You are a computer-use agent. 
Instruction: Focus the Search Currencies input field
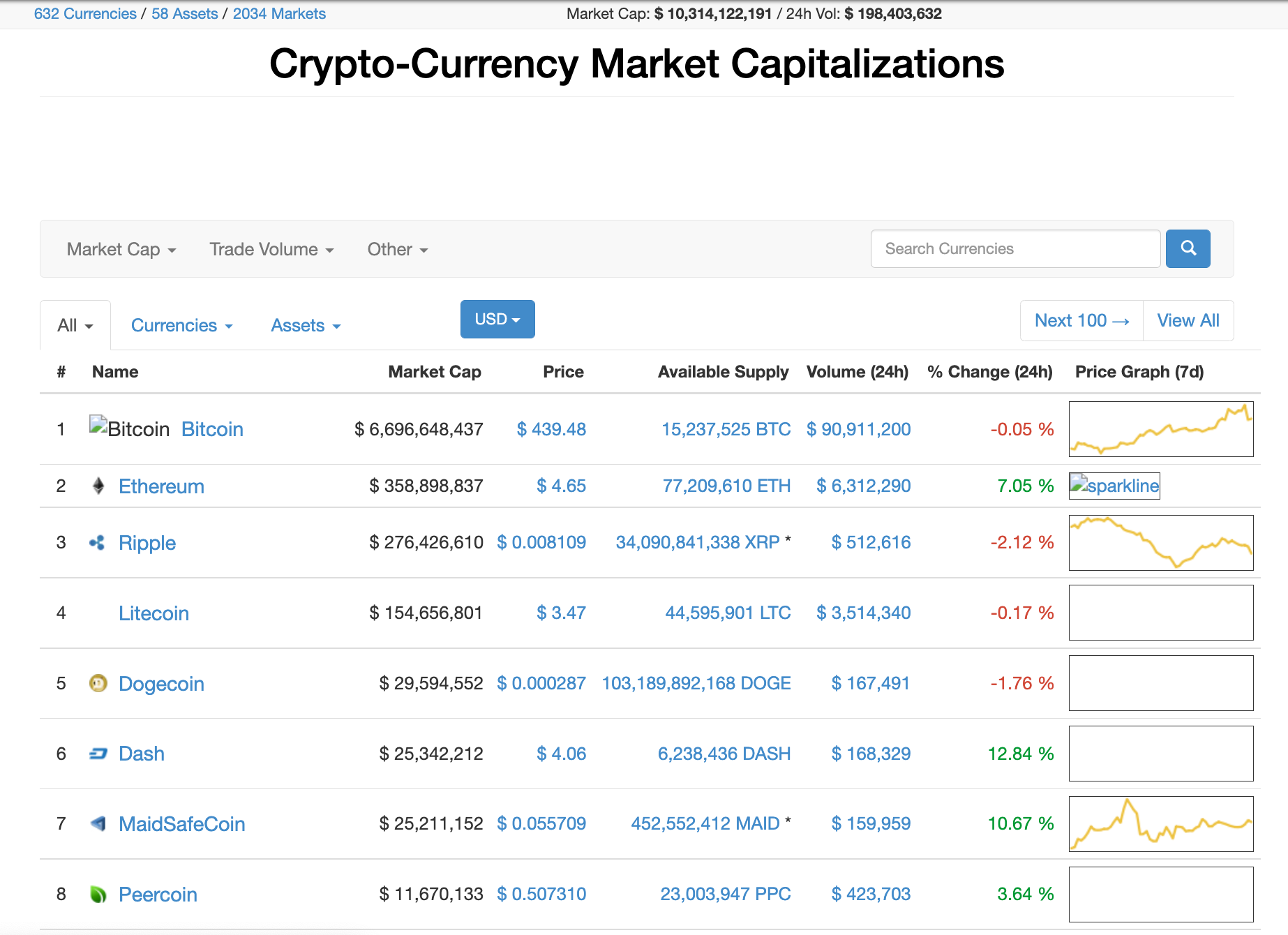tap(1015, 248)
